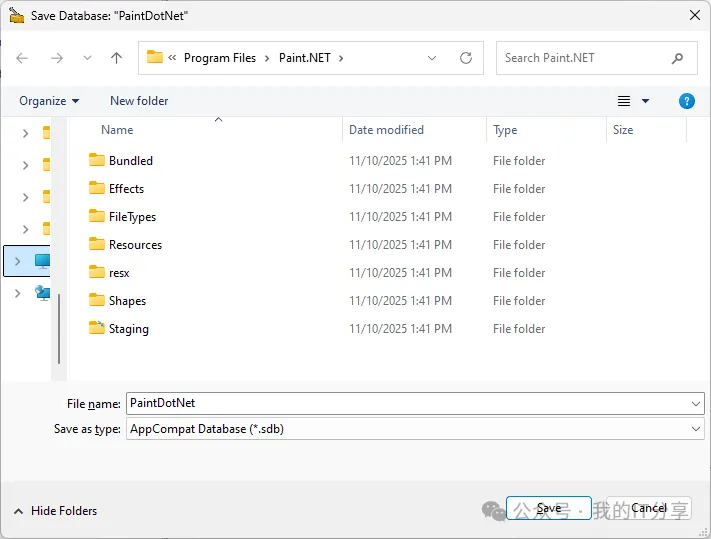Refresh the Paint.NET folder listing

(465, 58)
